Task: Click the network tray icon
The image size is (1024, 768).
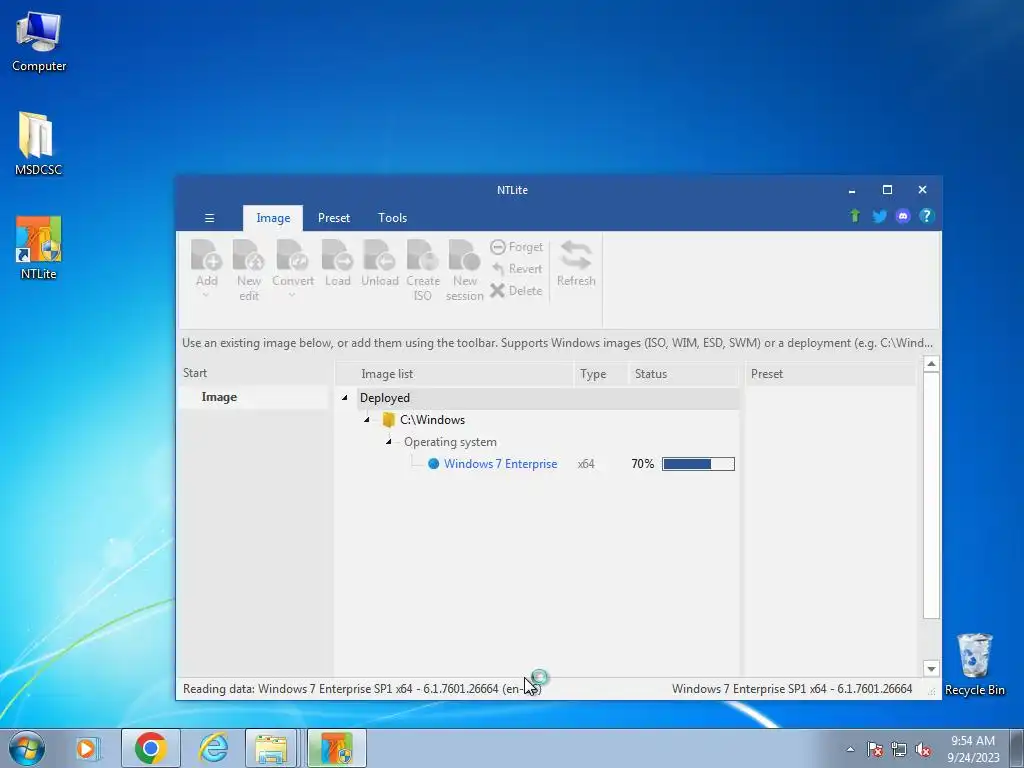Action: click(x=899, y=749)
